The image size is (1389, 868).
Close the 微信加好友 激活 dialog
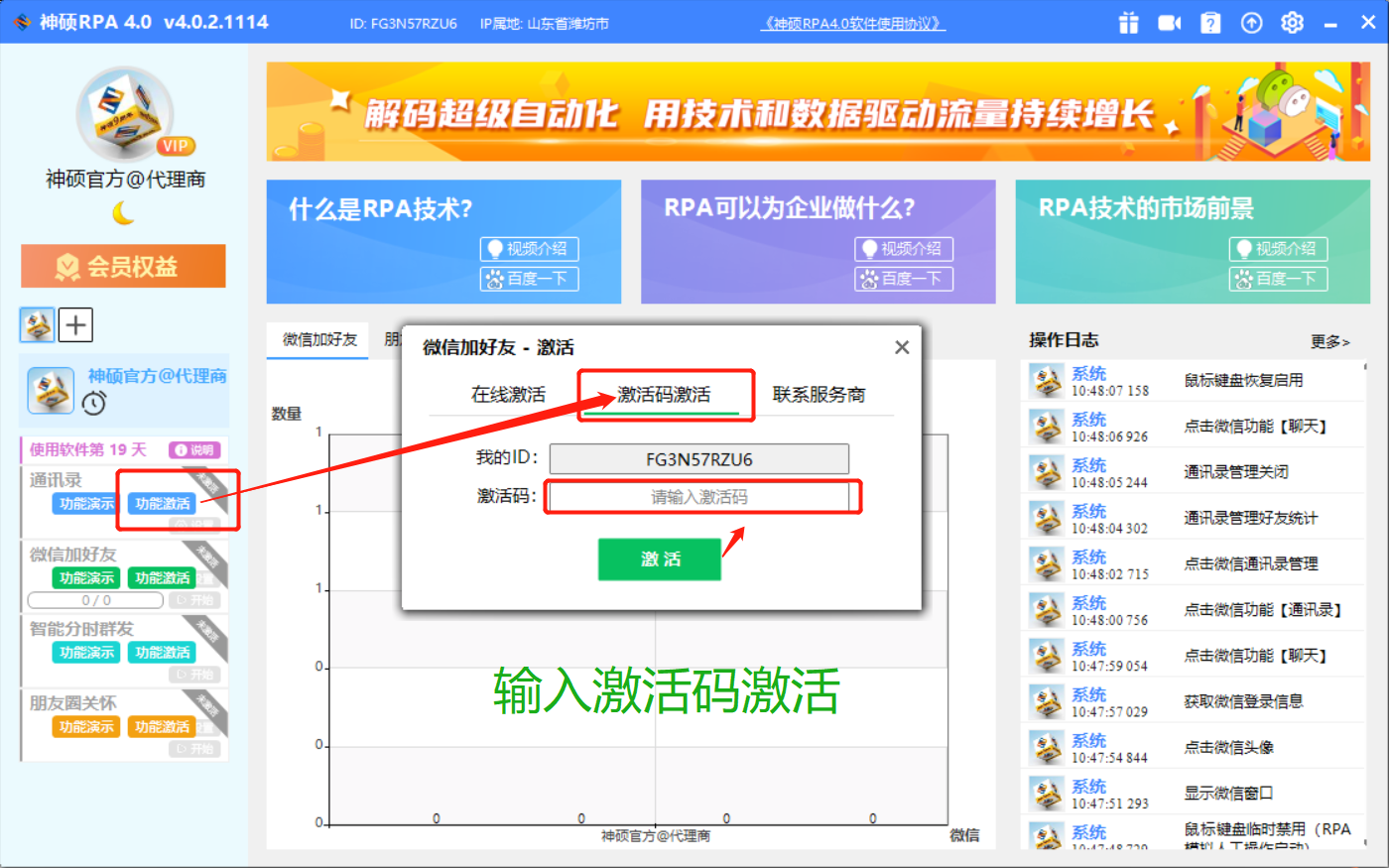pos(902,347)
